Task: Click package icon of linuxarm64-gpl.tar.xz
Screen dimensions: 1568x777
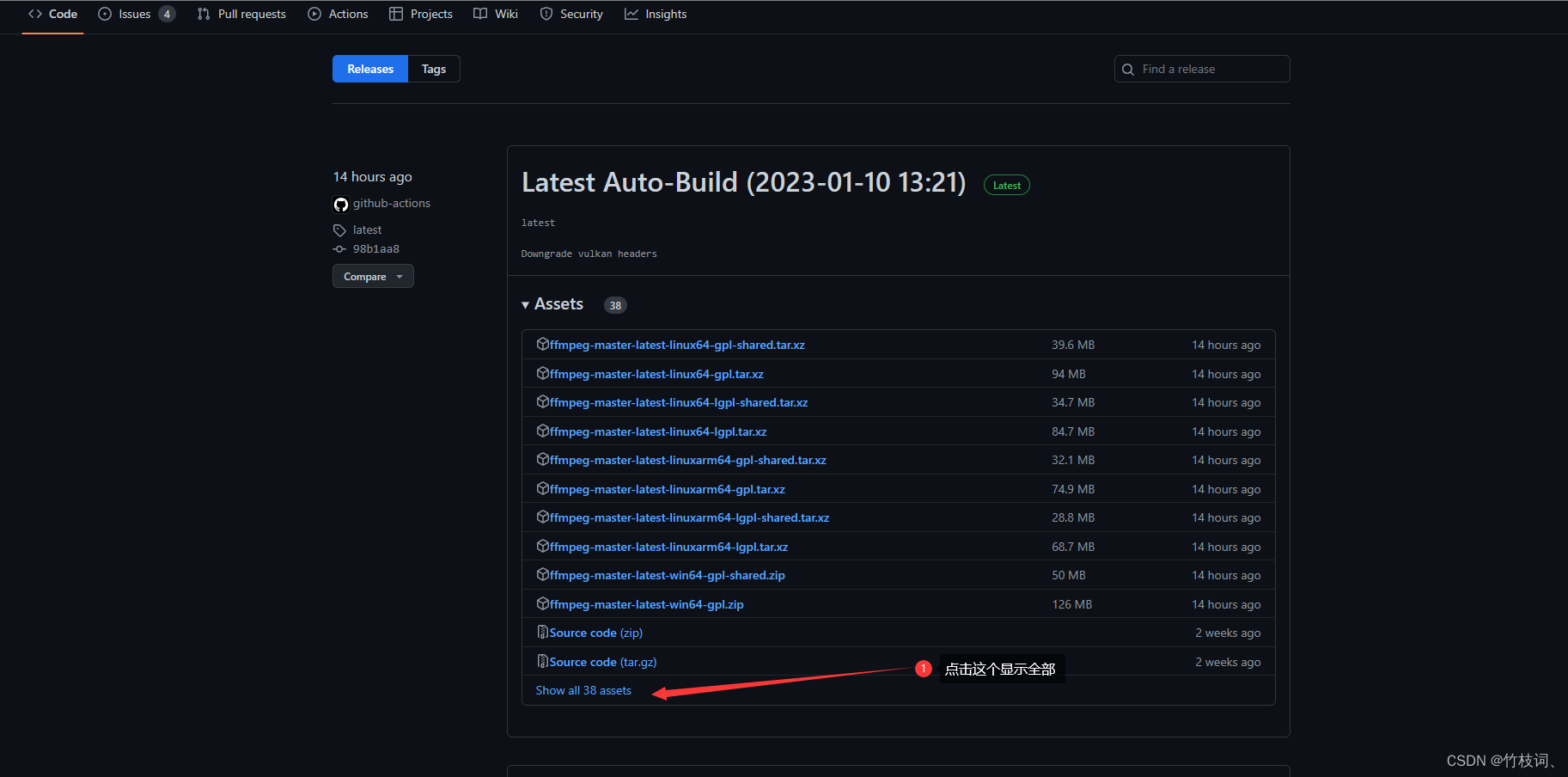Action: pos(543,488)
